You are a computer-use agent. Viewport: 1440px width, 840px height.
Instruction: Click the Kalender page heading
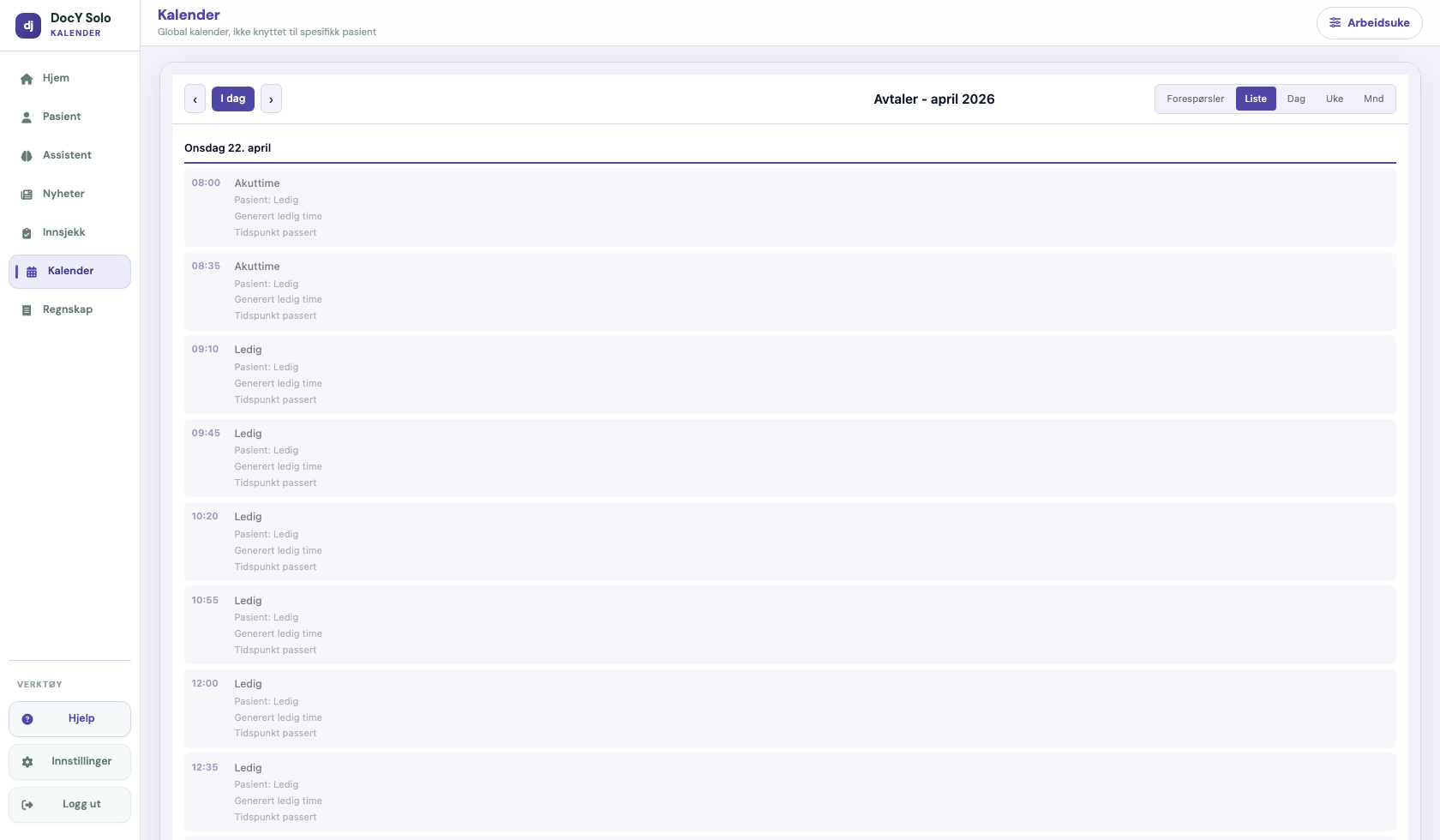[189, 15]
